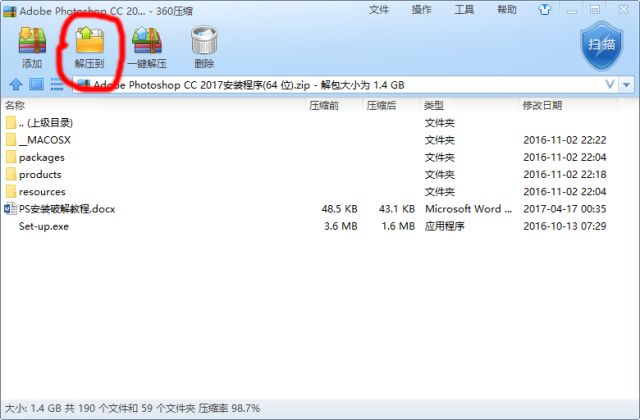Image resolution: width=640 pixels, height=420 pixels.
Task: Click the 43.1 KB compressed size value
Action: 397,209
